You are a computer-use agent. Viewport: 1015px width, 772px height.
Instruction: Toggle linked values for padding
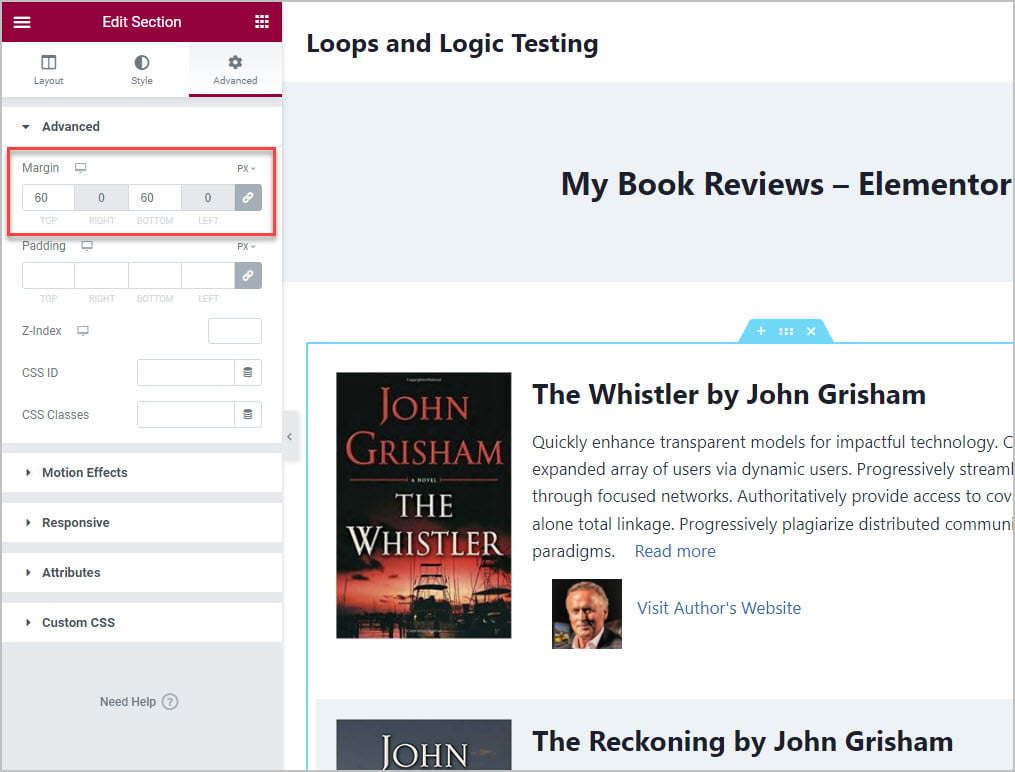click(x=248, y=276)
